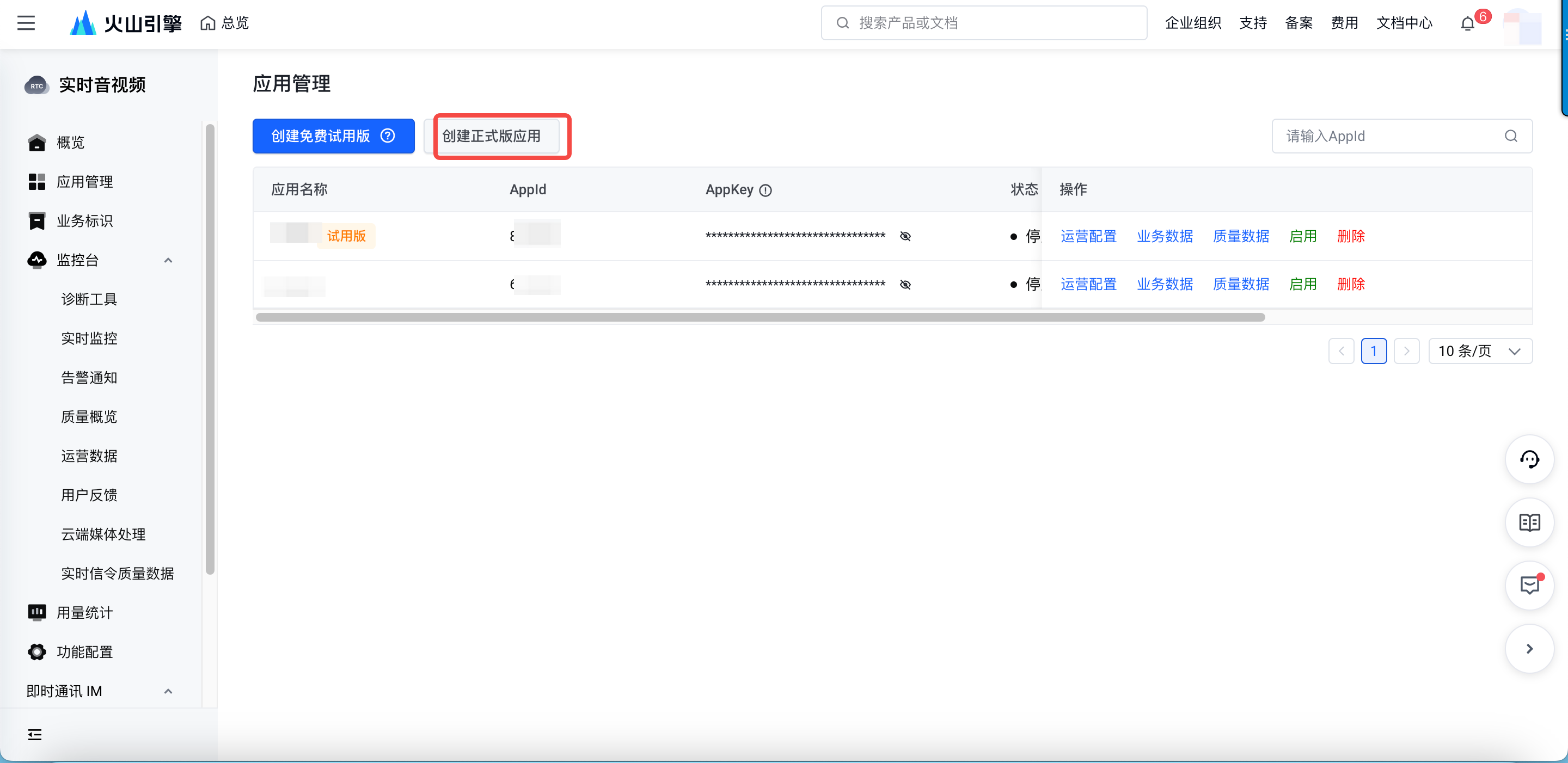This screenshot has width=1568, height=763.
Task: Click the 业务标识 sidebar icon
Action: [36, 221]
